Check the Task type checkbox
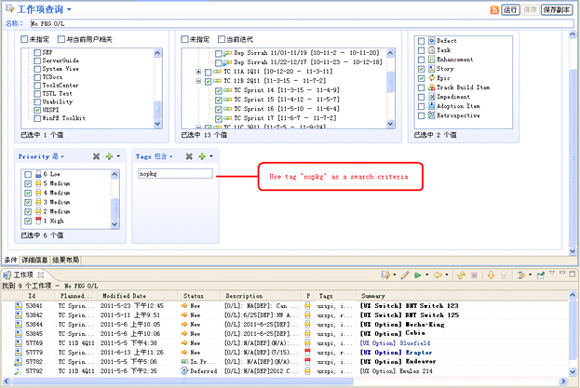Viewport: 580px width, 388px height. 421,50
